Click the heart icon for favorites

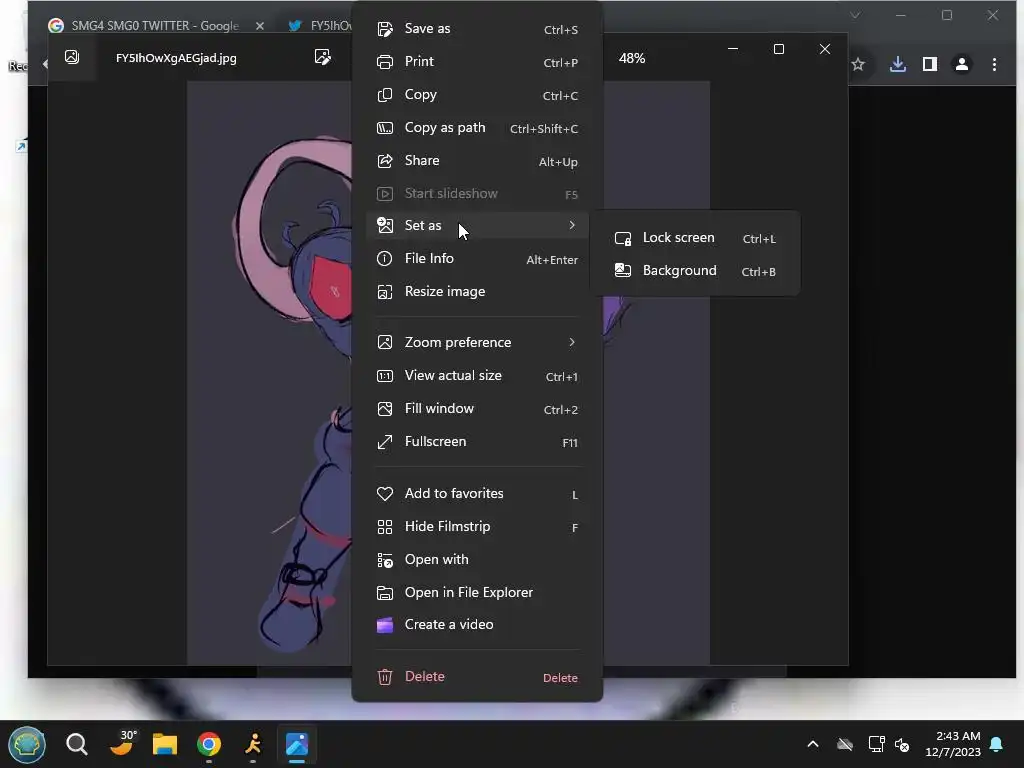click(x=385, y=494)
